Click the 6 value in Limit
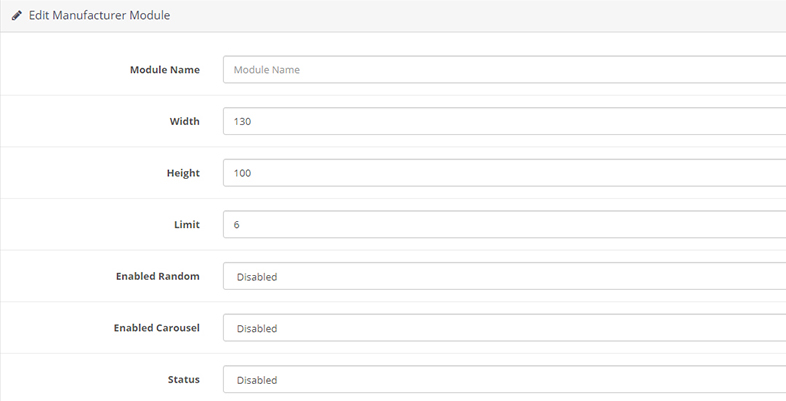 click(237, 225)
